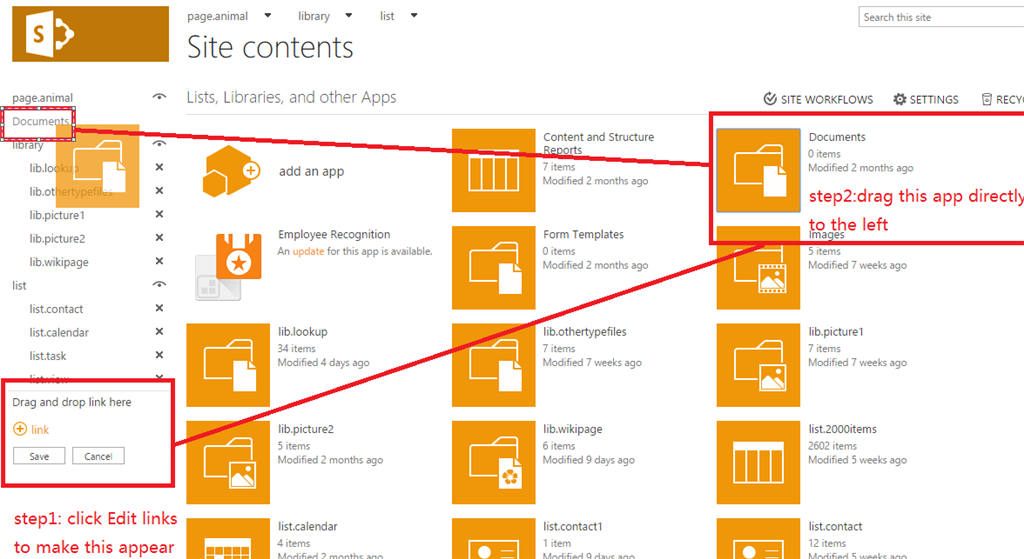Click the Form Templates title text
The image size is (1024, 559).
point(583,234)
